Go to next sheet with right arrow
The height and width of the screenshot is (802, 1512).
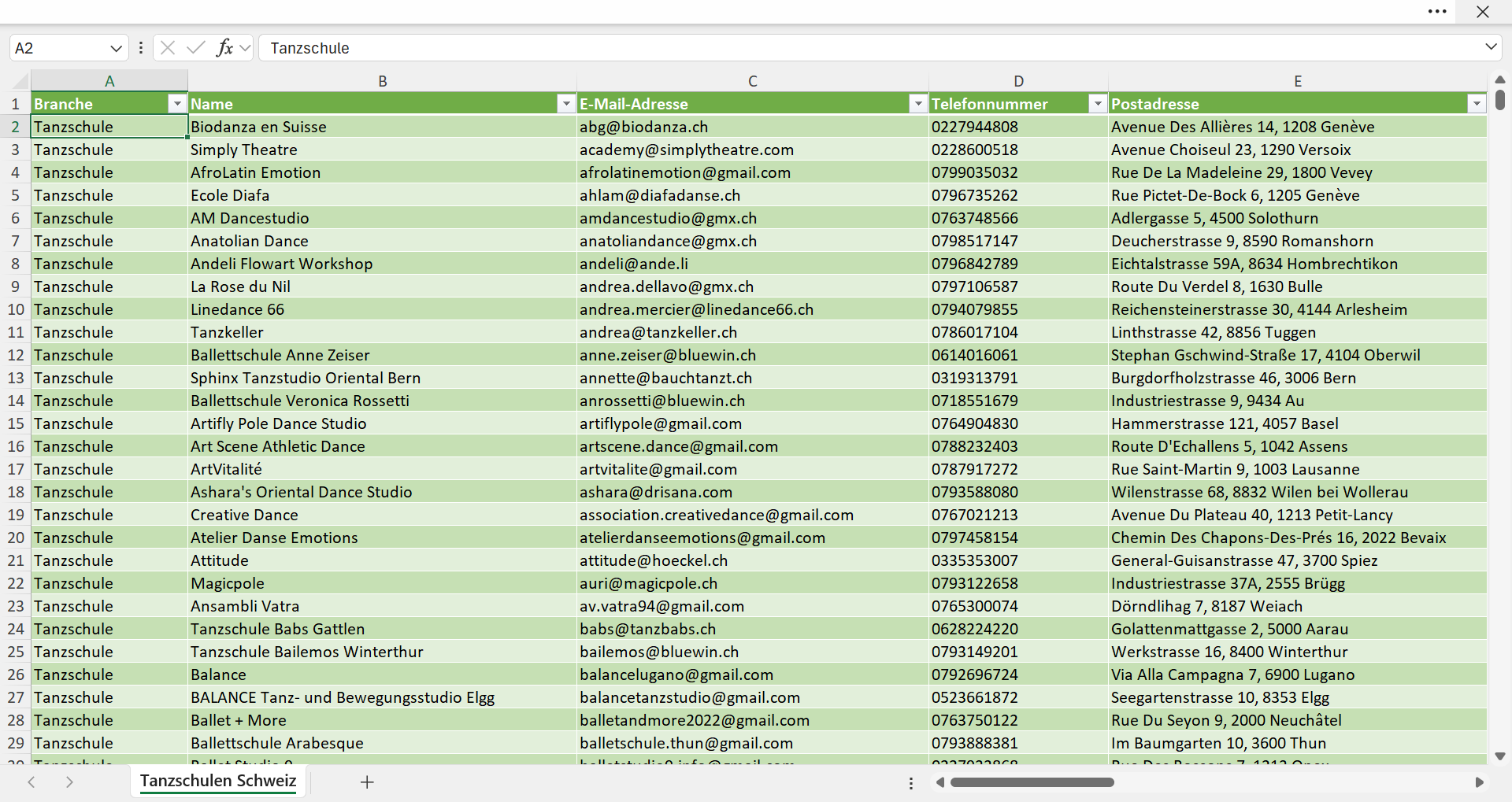point(69,782)
